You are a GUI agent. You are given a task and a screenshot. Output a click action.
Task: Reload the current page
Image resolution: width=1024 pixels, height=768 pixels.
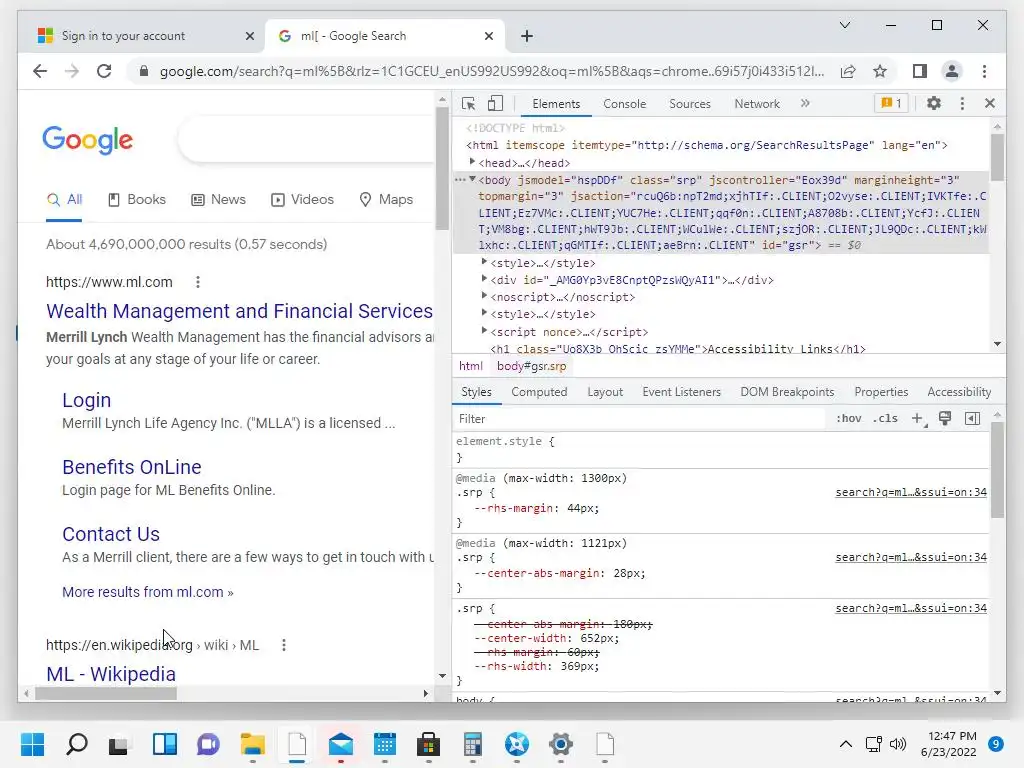click(x=104, y=71)
